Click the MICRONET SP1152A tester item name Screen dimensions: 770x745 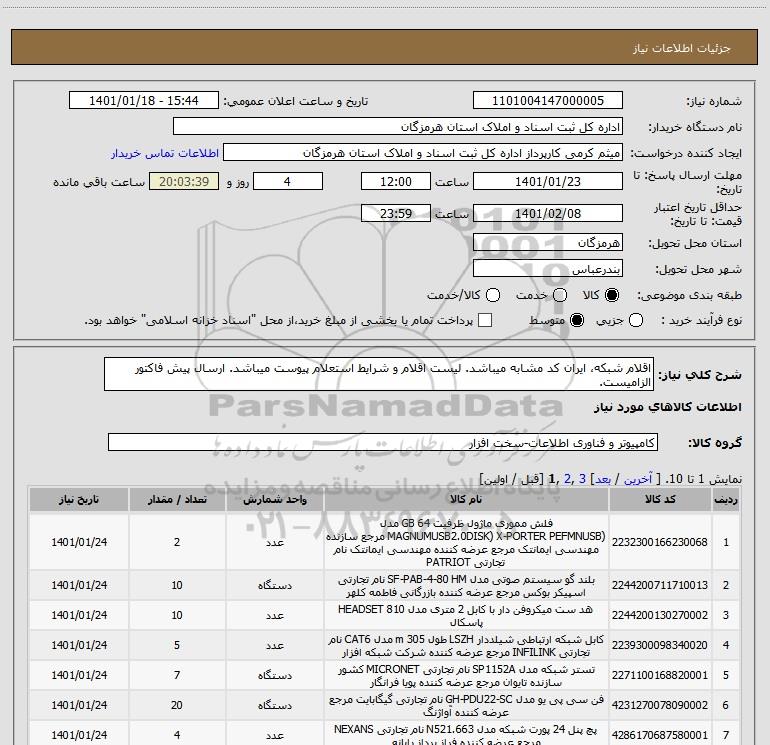point(466,676)
